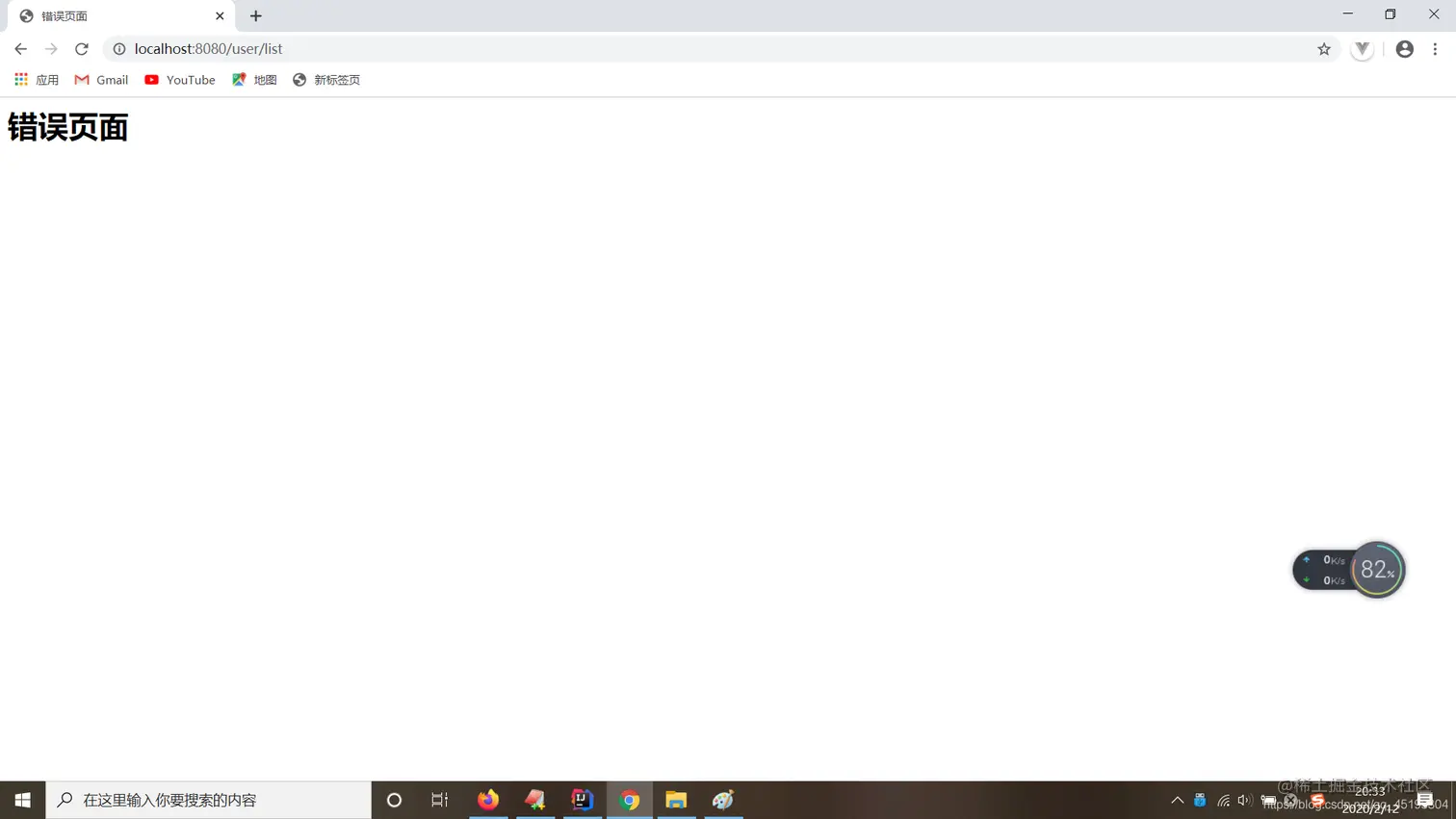
Task: Open the notification action center
Action: click(1425, 800)
